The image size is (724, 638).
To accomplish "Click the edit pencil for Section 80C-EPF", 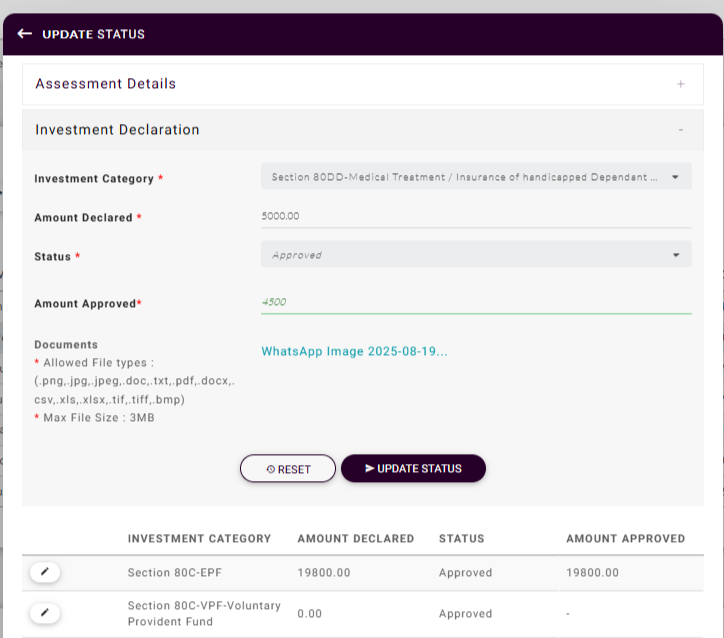I will (x=45, y=571).
